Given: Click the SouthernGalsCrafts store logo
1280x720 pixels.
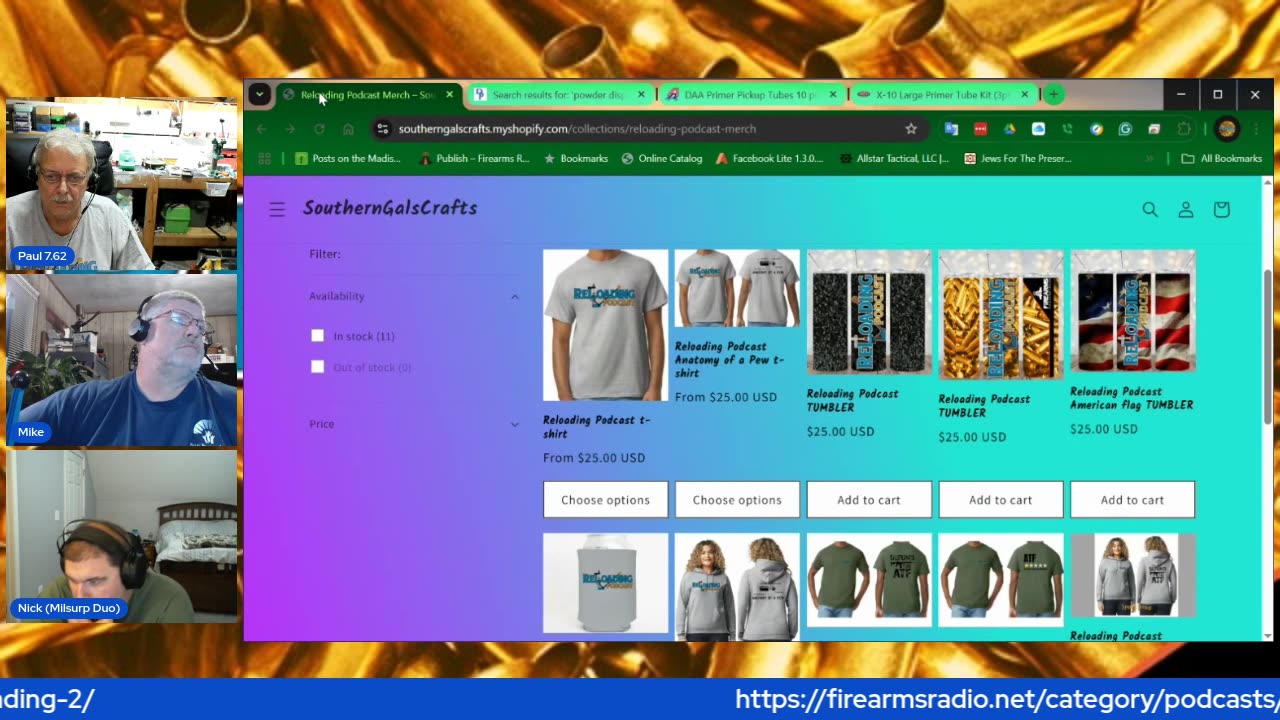Looking at the screenshot, I should coord(390,208).
